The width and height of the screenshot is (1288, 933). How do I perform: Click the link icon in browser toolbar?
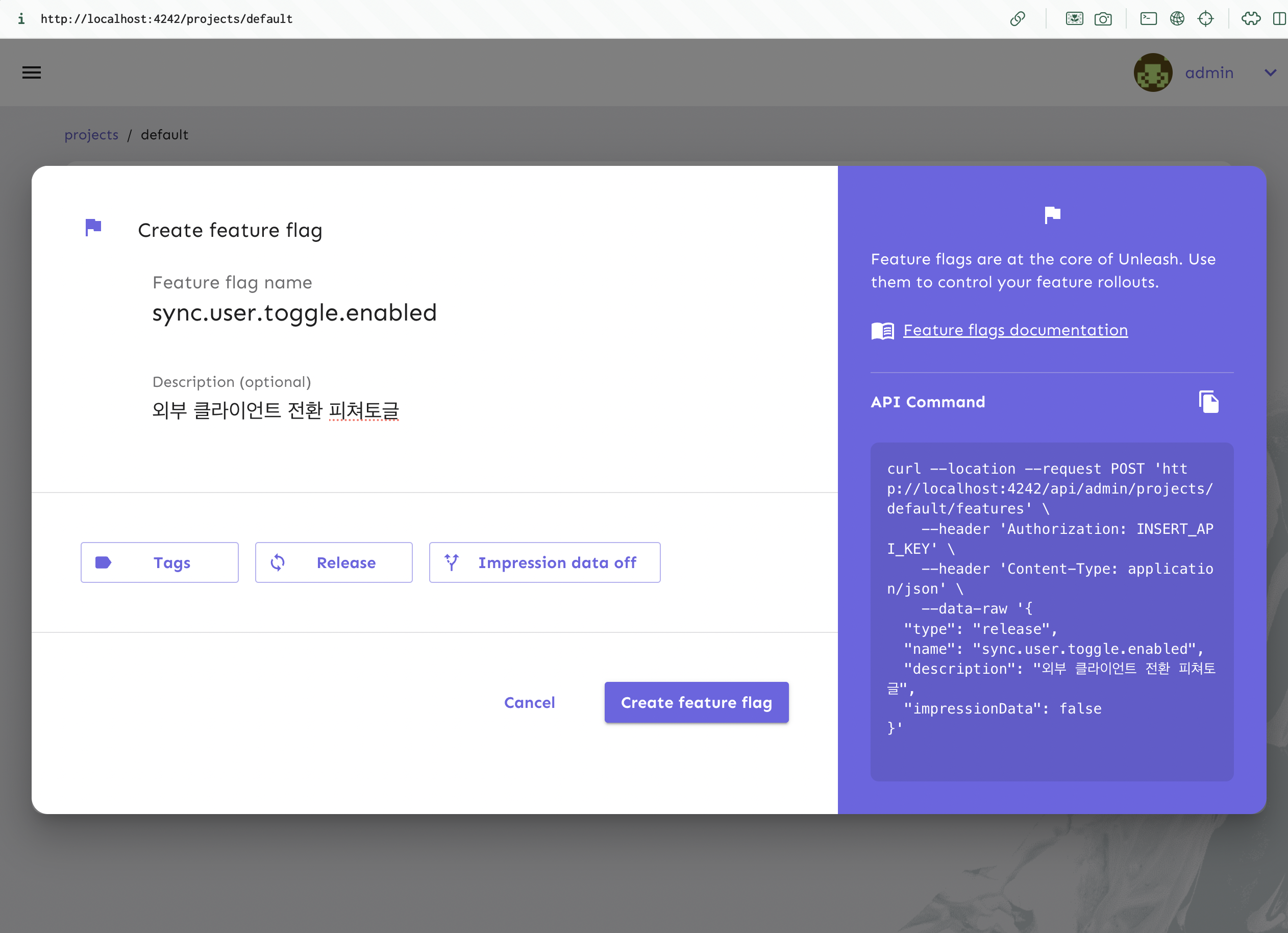pyautogui.click(x=1017, y=19)
